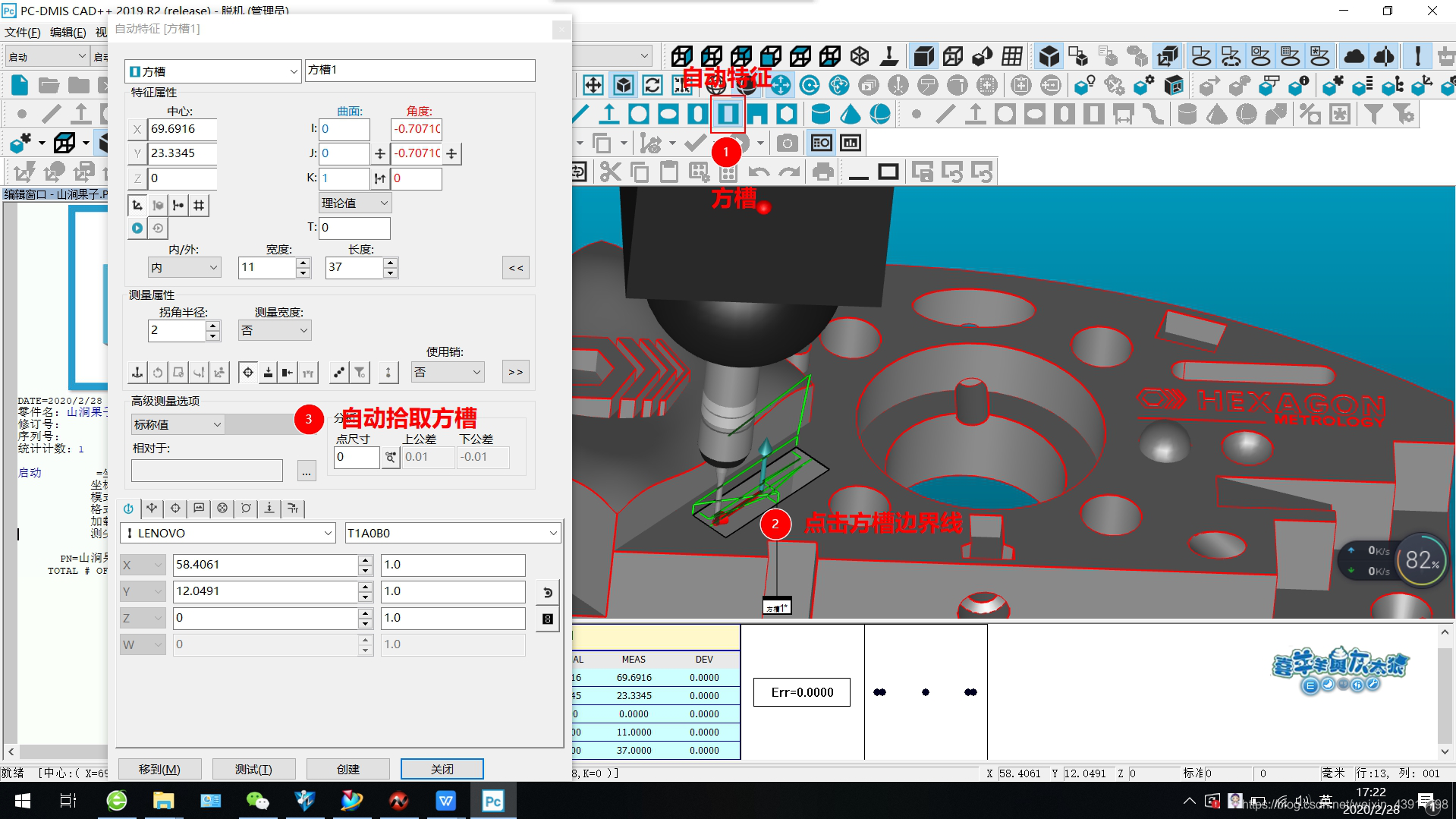
Task: Click the << collapse button
Action: pos(516,267)
